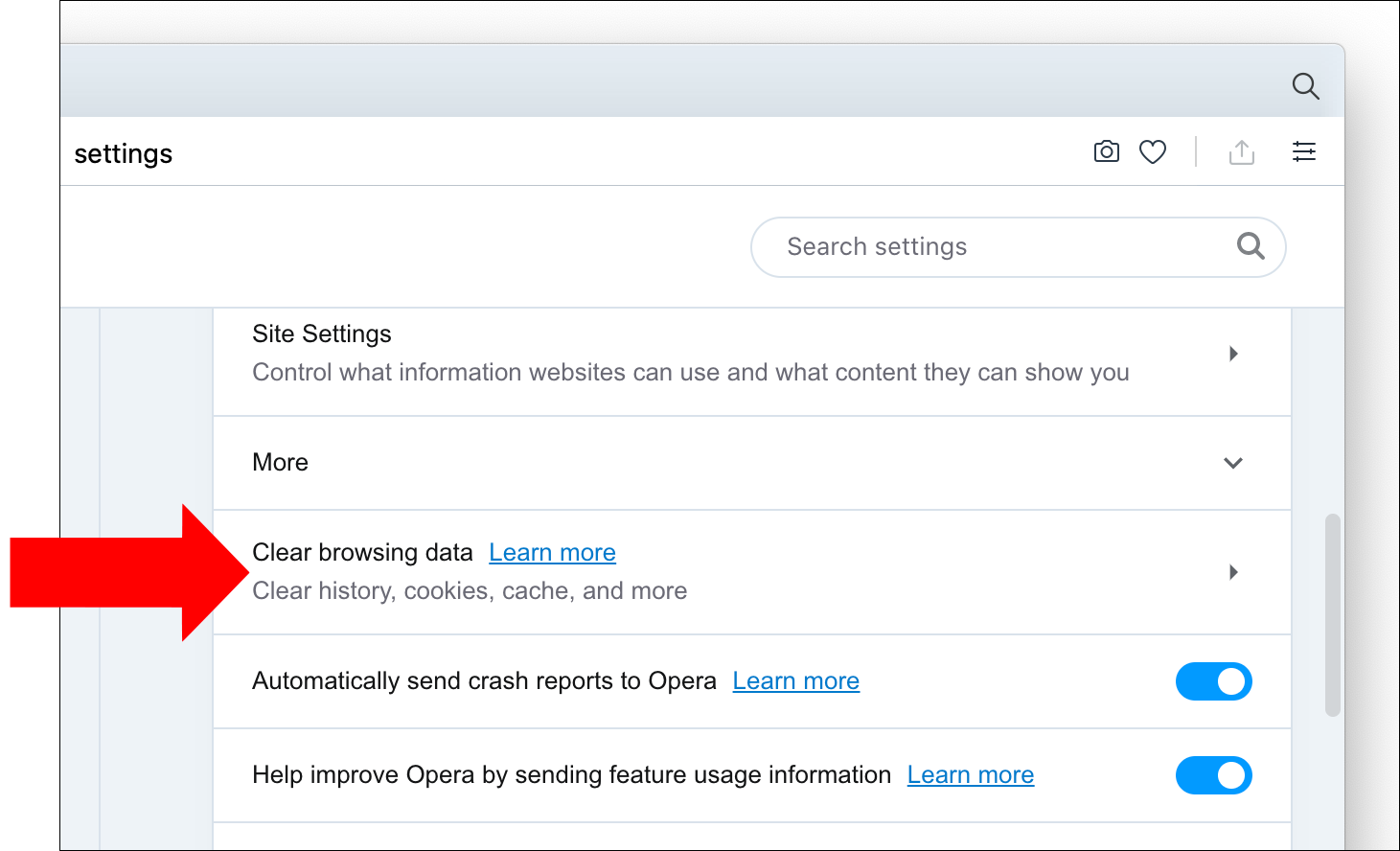Take a snapshot with the camera icon
This screenshot has width=1400, height=851.
[x=1106, y=151]
